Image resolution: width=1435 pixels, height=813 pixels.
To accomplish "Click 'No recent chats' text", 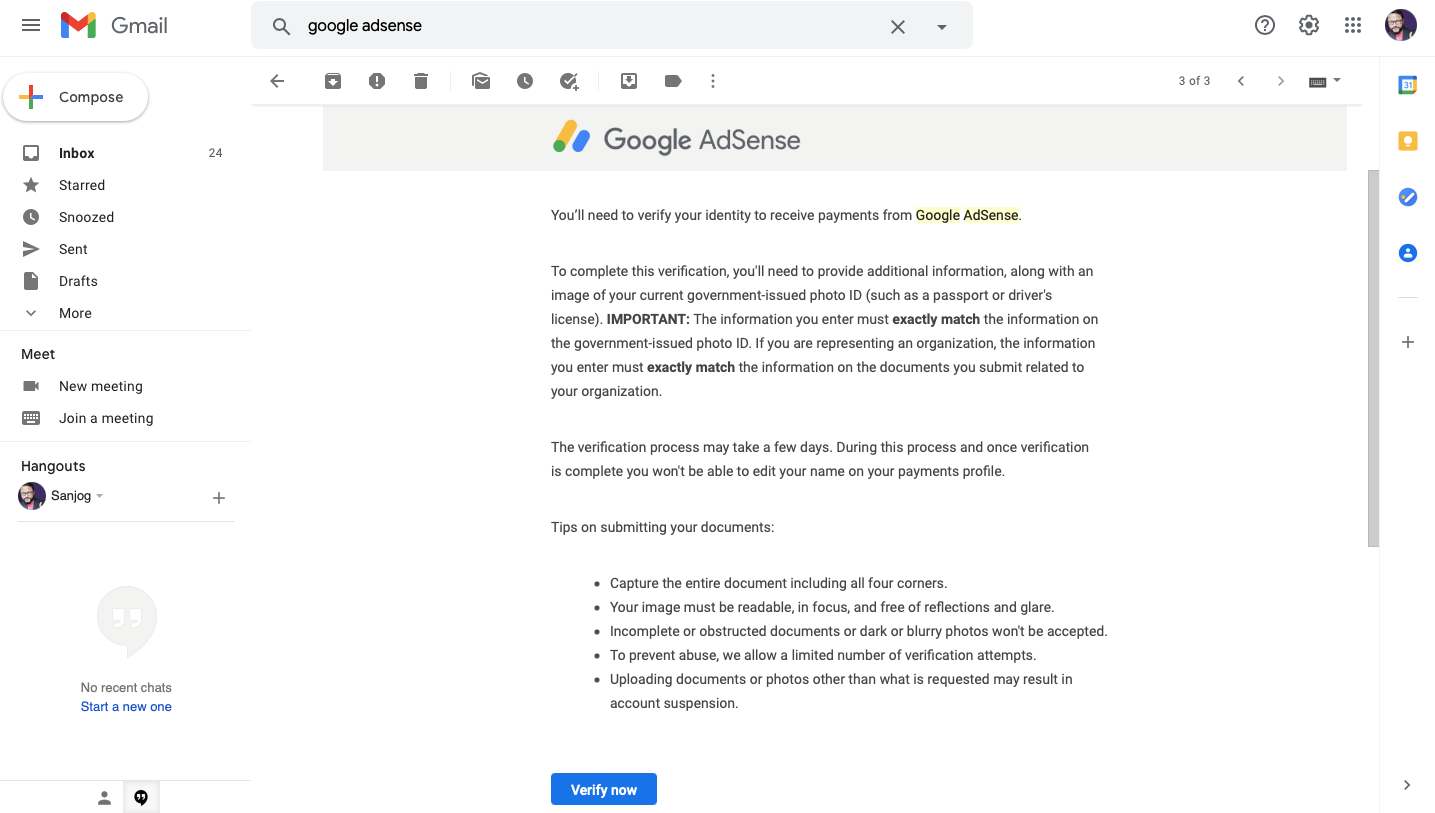I will pos(126,688).
